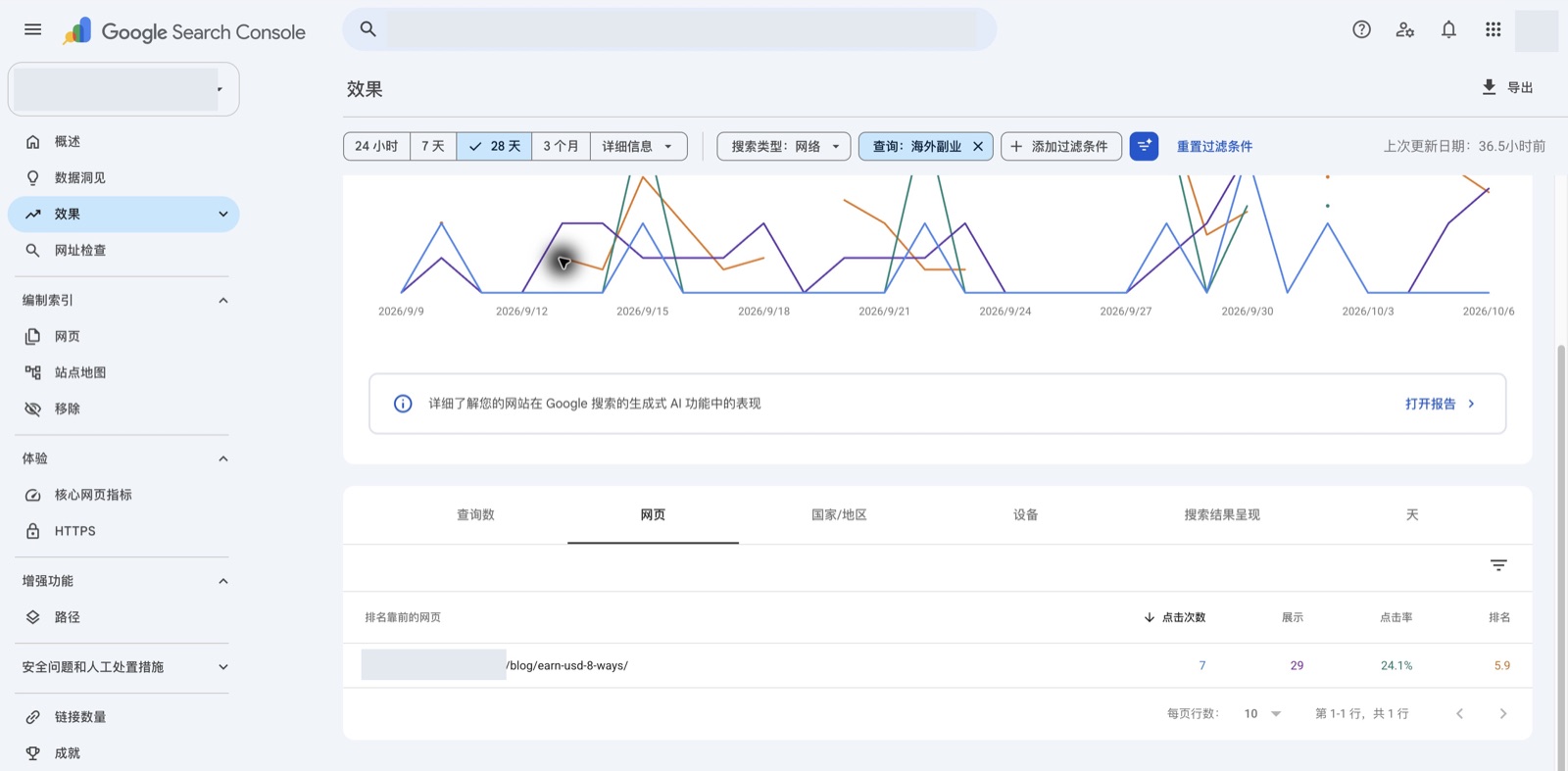Open 核心网页指标 in the sidebar

pos(122,495)
